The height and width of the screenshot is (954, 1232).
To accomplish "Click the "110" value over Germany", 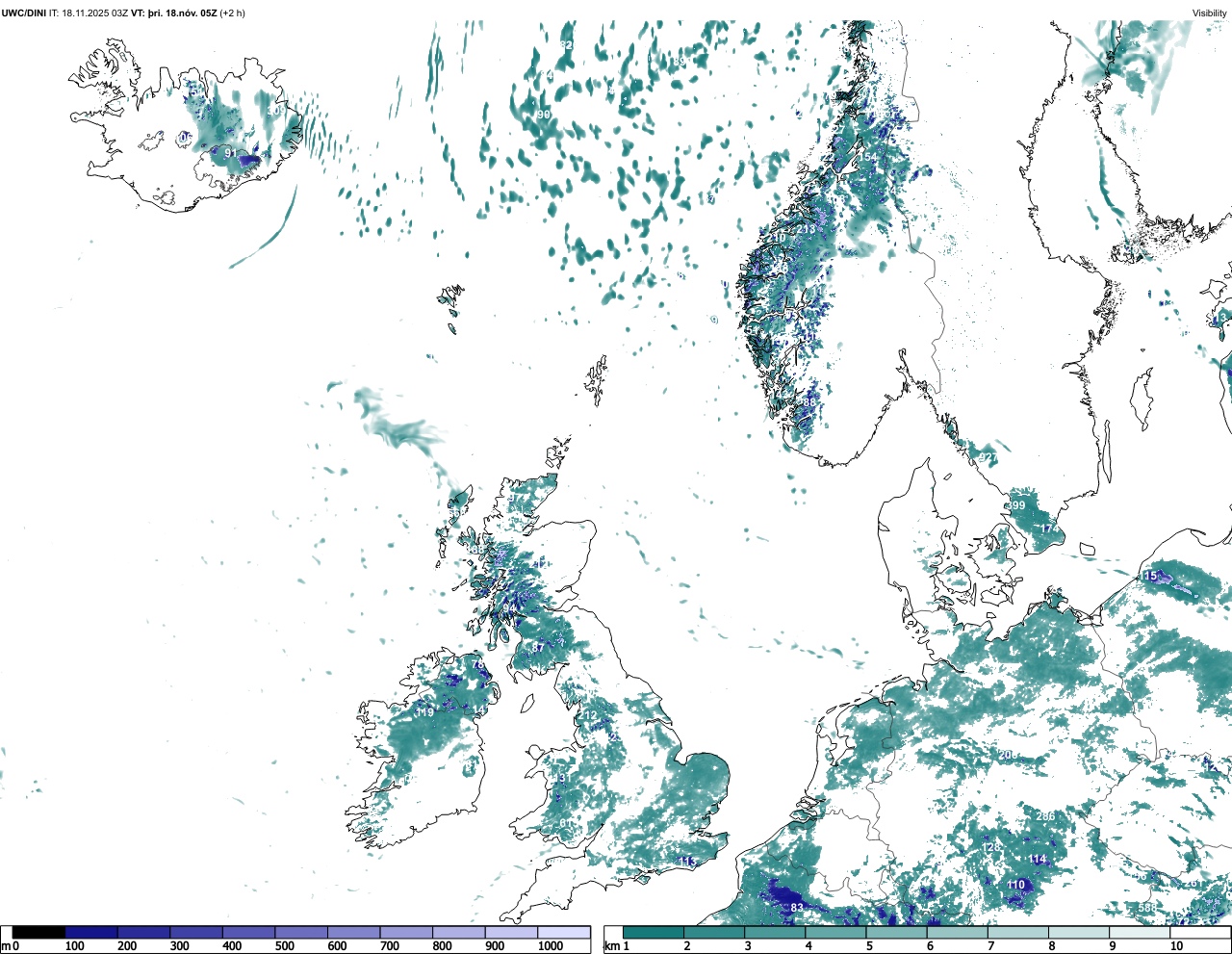I will (x=1016, y=885).
